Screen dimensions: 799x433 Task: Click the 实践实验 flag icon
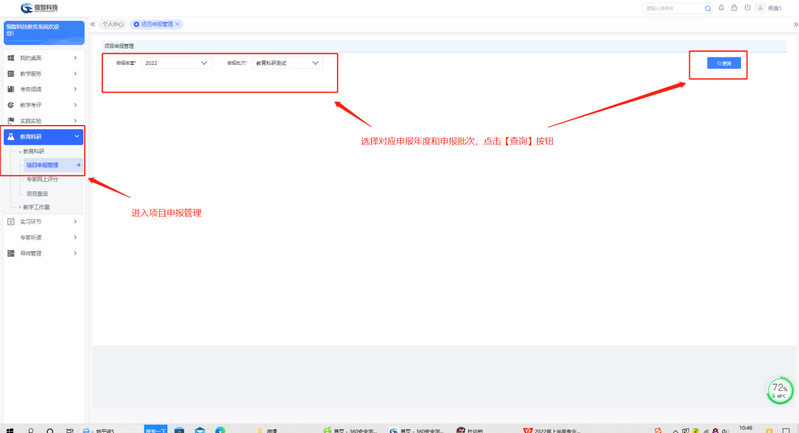11,121
